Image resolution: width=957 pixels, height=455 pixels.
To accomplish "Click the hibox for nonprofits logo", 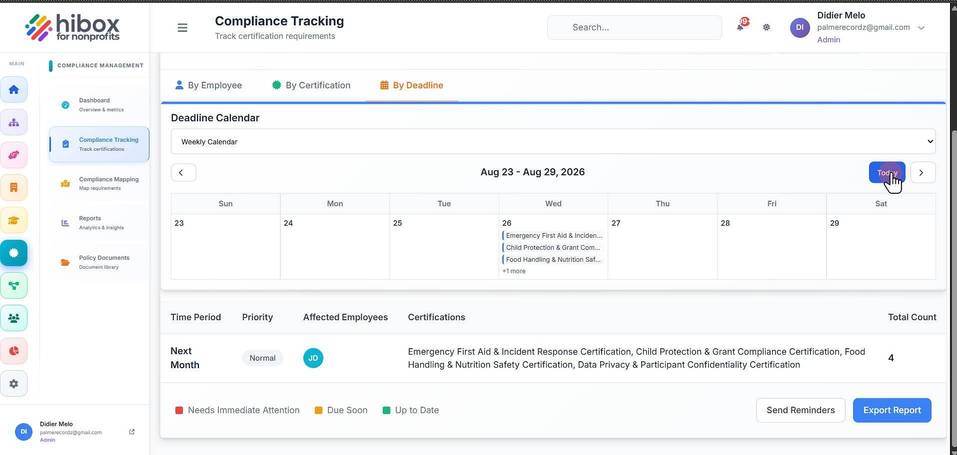I will (x=73, y=27).
